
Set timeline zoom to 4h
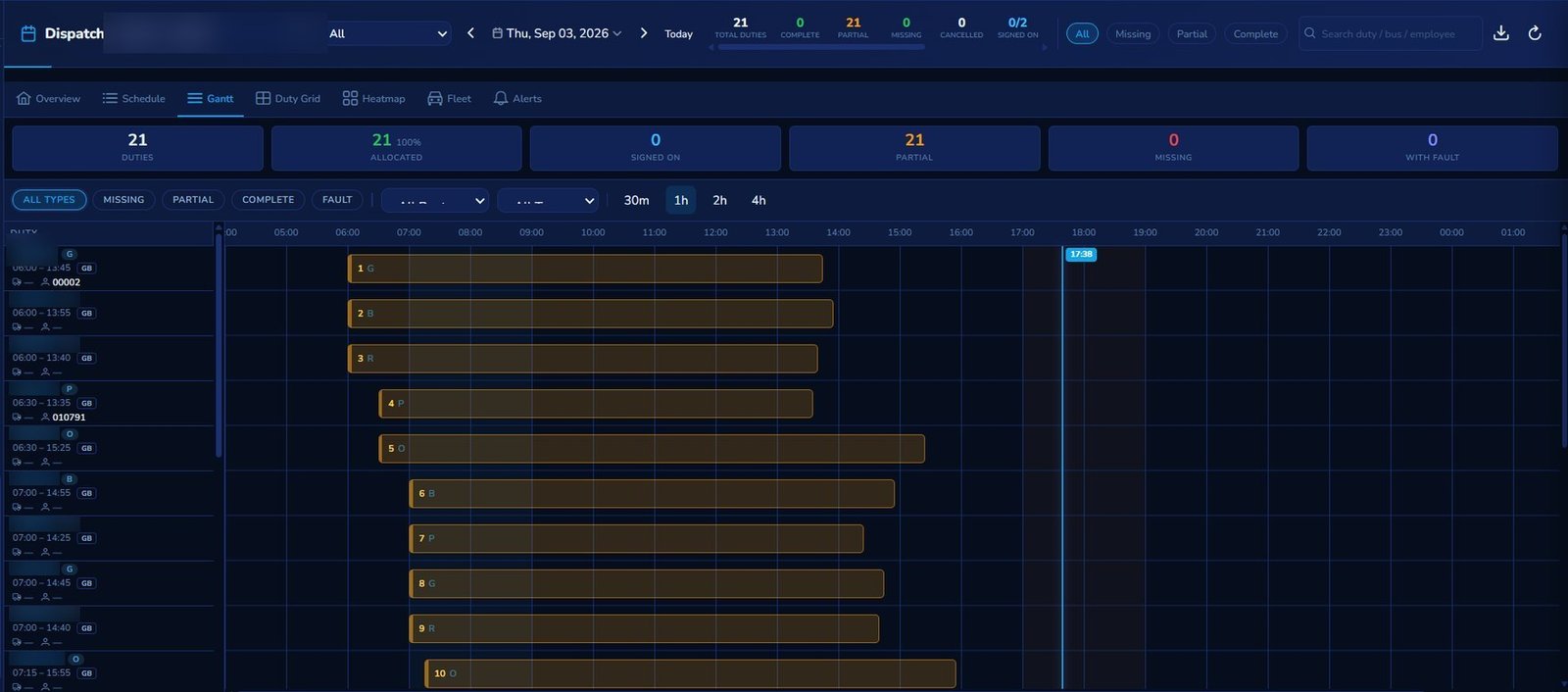pyautogui.click(x=759, y=200)
